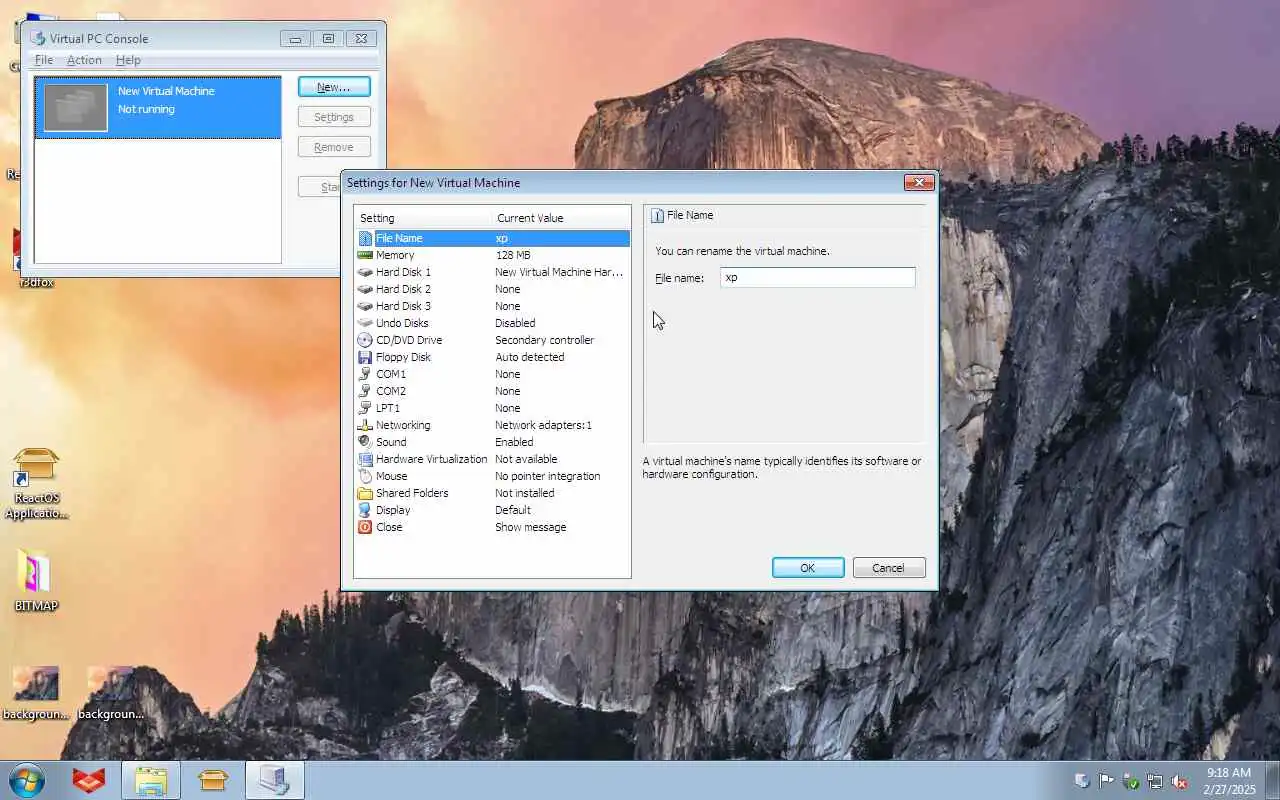Click the 128 MB memory value
The image size is (1280, 800).
513,255
